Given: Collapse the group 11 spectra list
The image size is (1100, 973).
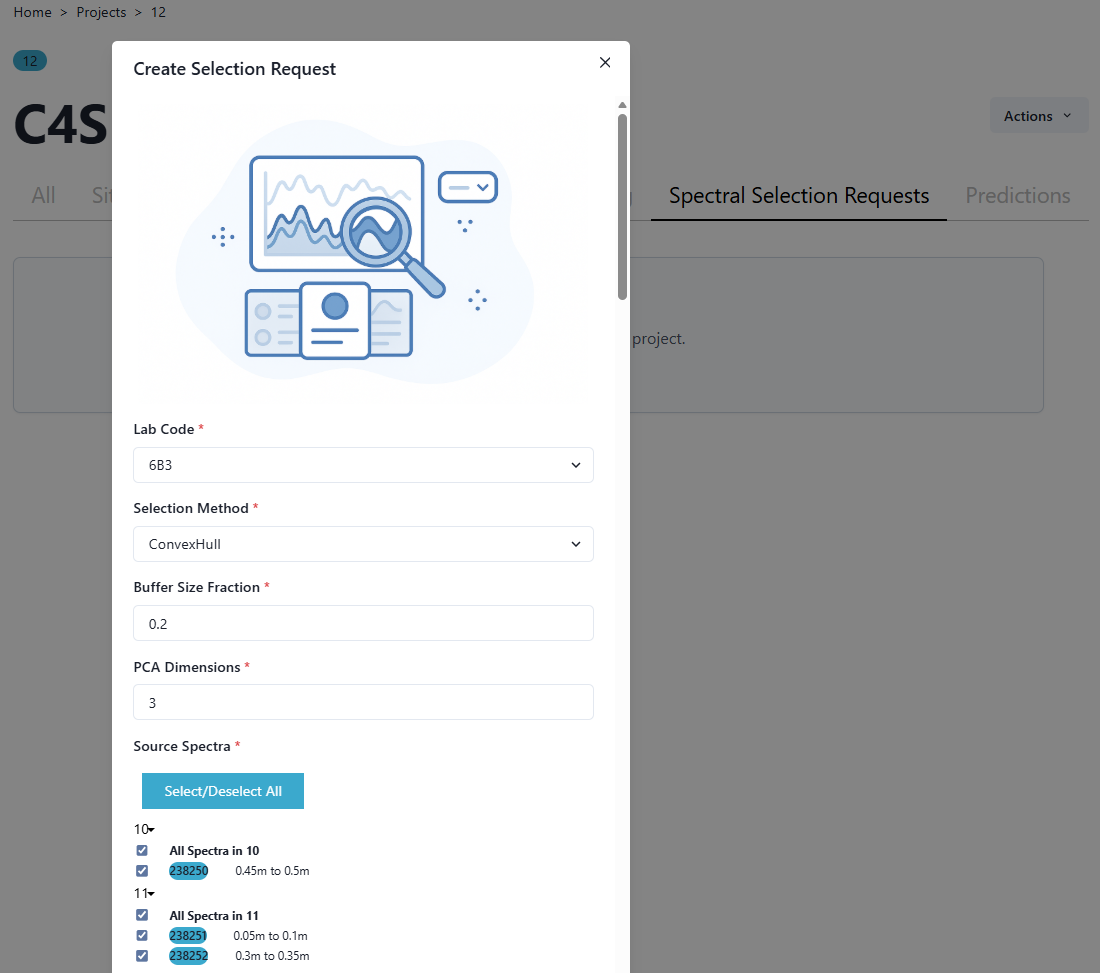Looking at the screenshot, I should (144, 894).
